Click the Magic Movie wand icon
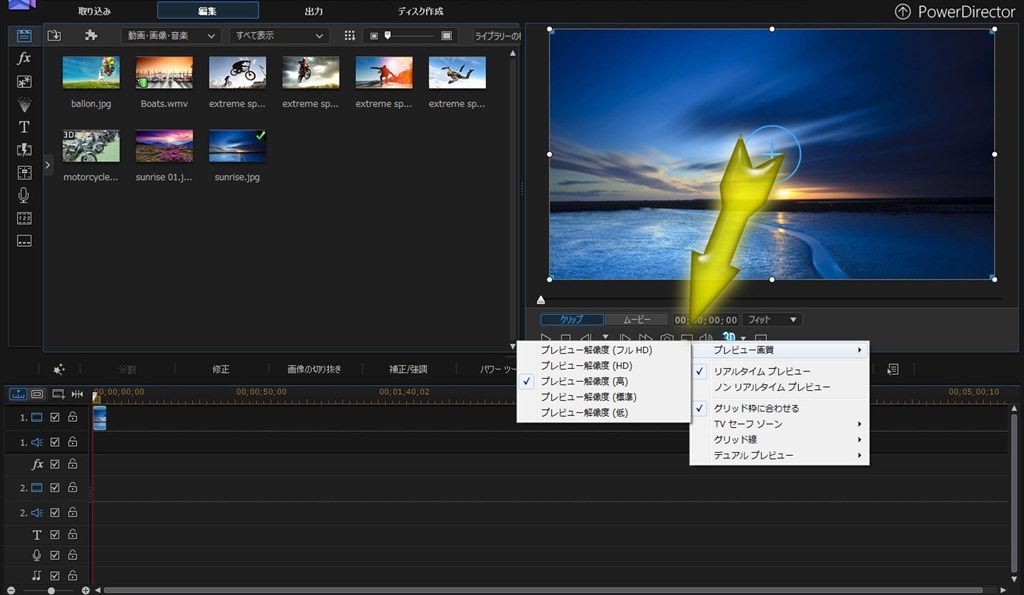The image size is (1024, 595). [x=59, y=370]
